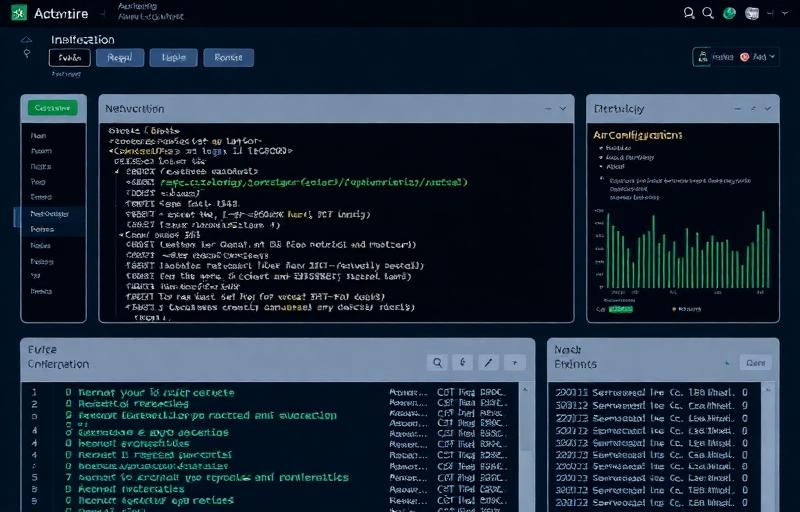Click the Air Configurations heading in chart panel
The image size is (800, 512).
coord(637,135)
